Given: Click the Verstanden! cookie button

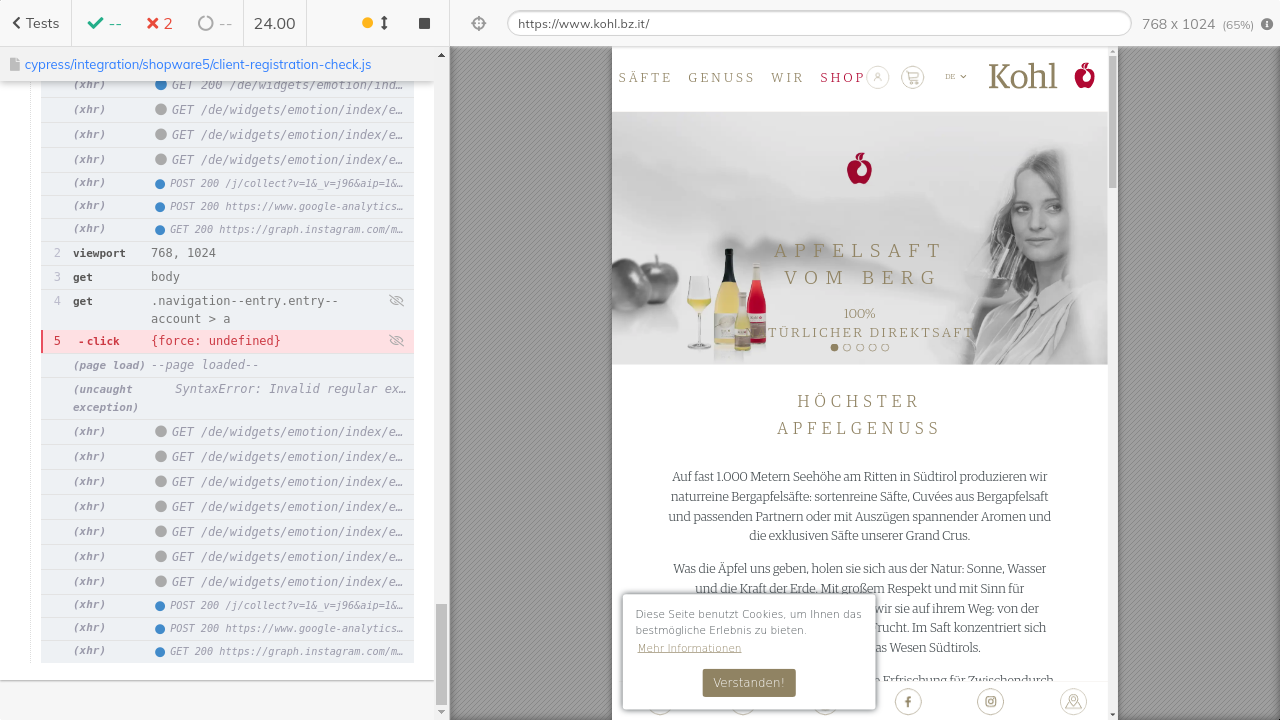Looking at the screenshot, I should click(x=749, y=683).
